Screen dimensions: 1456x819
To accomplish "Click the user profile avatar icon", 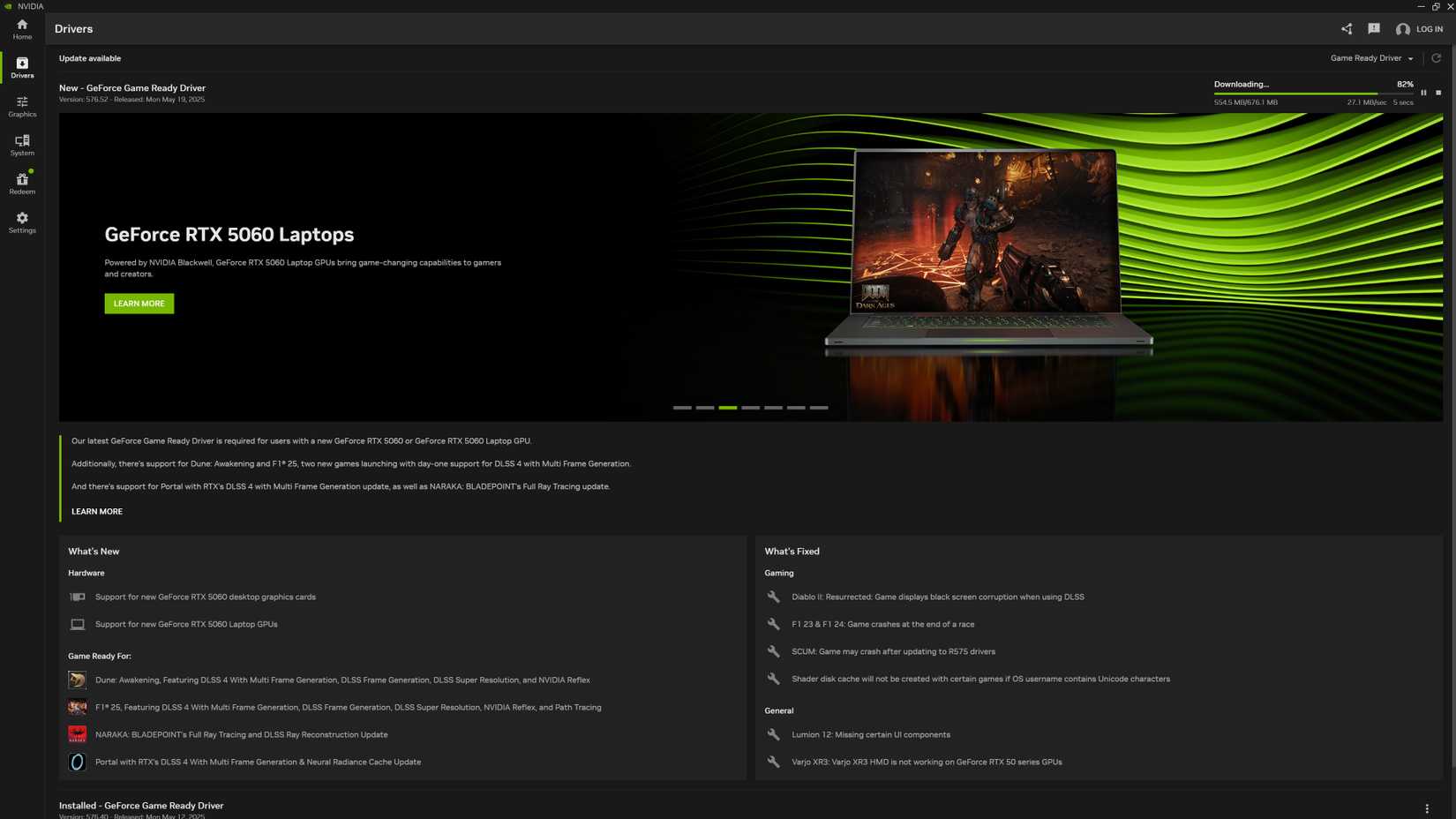I will (1403, 29).
